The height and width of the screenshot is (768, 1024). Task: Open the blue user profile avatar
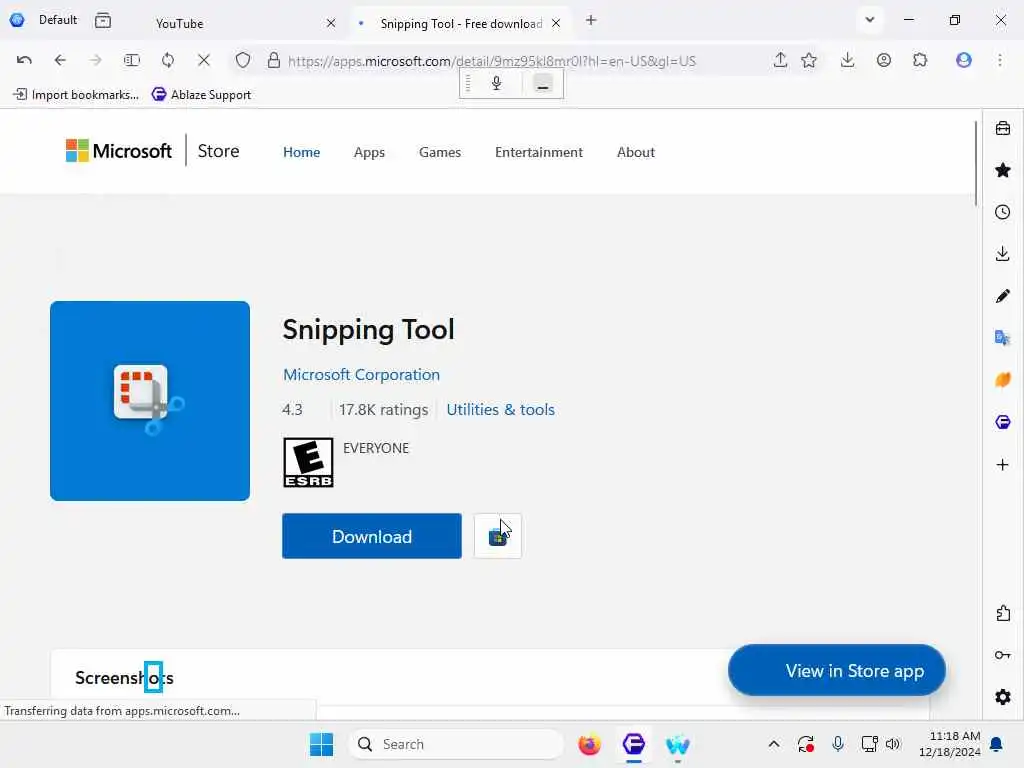click(x=963, y=60)
